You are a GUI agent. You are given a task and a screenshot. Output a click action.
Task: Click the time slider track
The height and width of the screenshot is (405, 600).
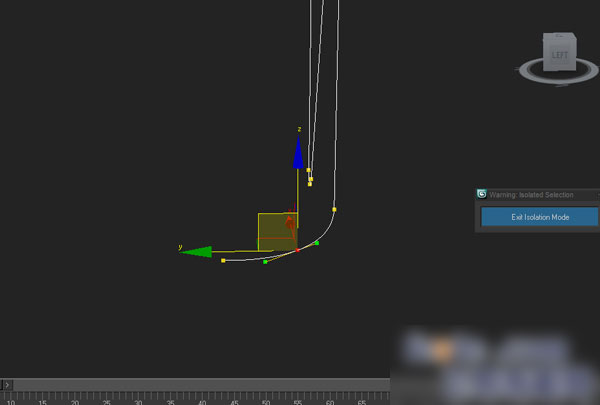coord(201,385)
